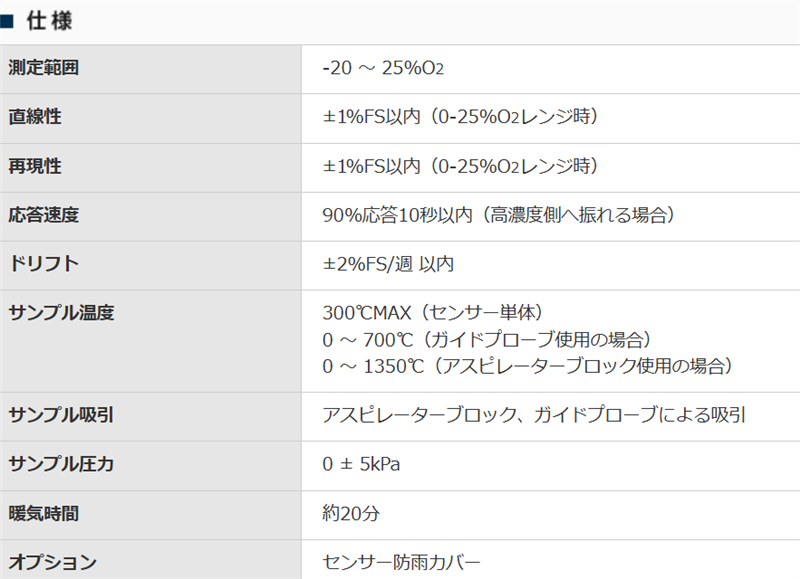Select the ドリフト row label
The image size is (800, 579).
pos(43,264)
